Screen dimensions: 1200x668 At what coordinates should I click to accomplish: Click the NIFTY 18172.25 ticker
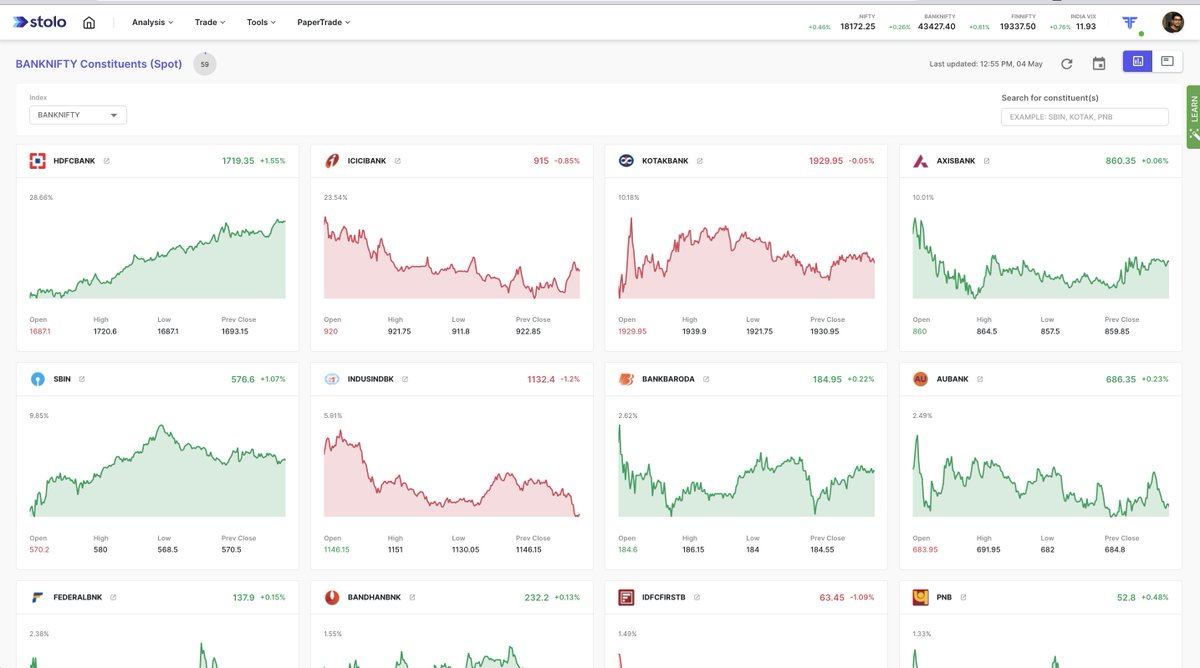(x=842, y=22)
